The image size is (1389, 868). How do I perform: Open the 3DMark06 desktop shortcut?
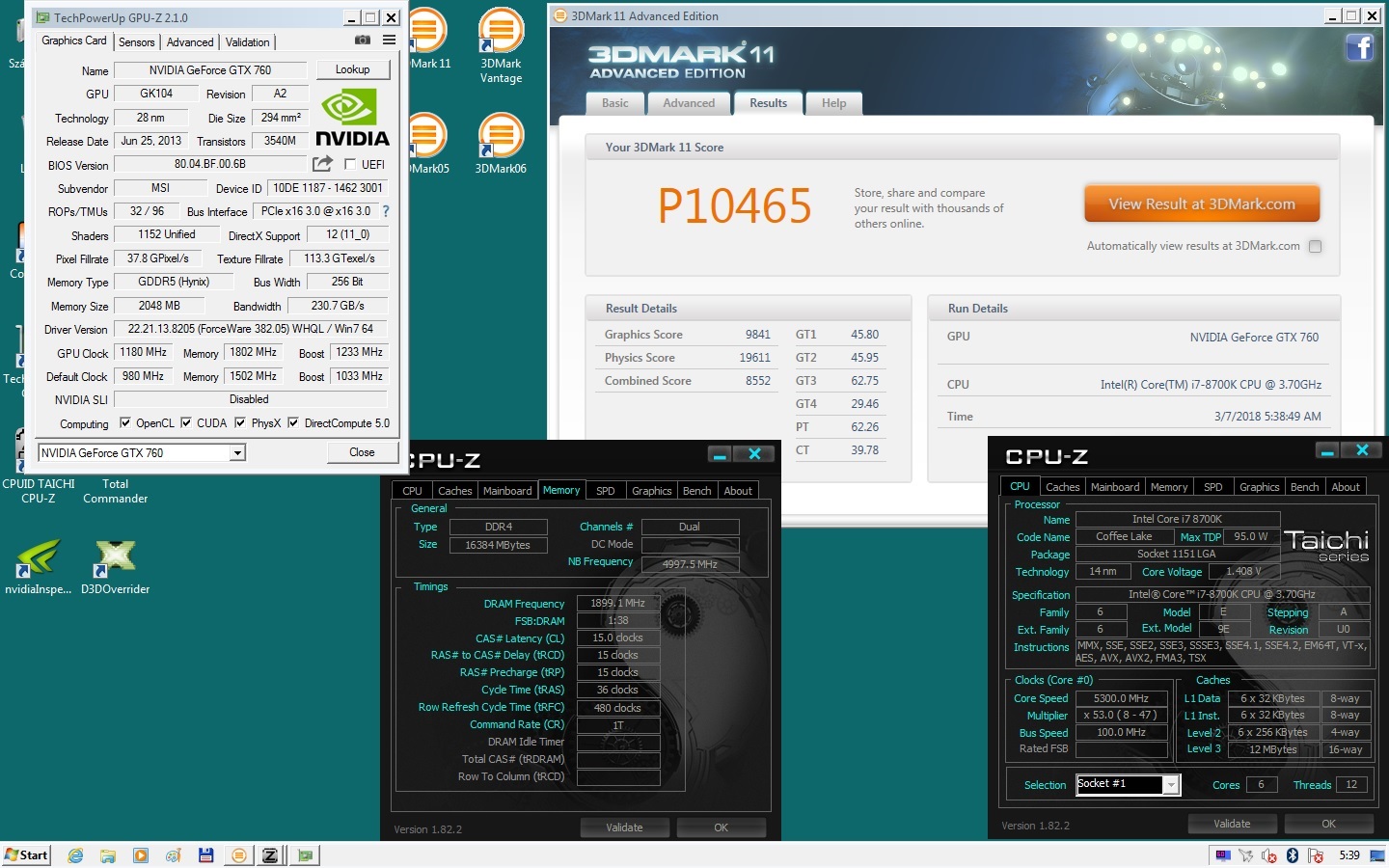pyautogui.click(x=501, y=143)
